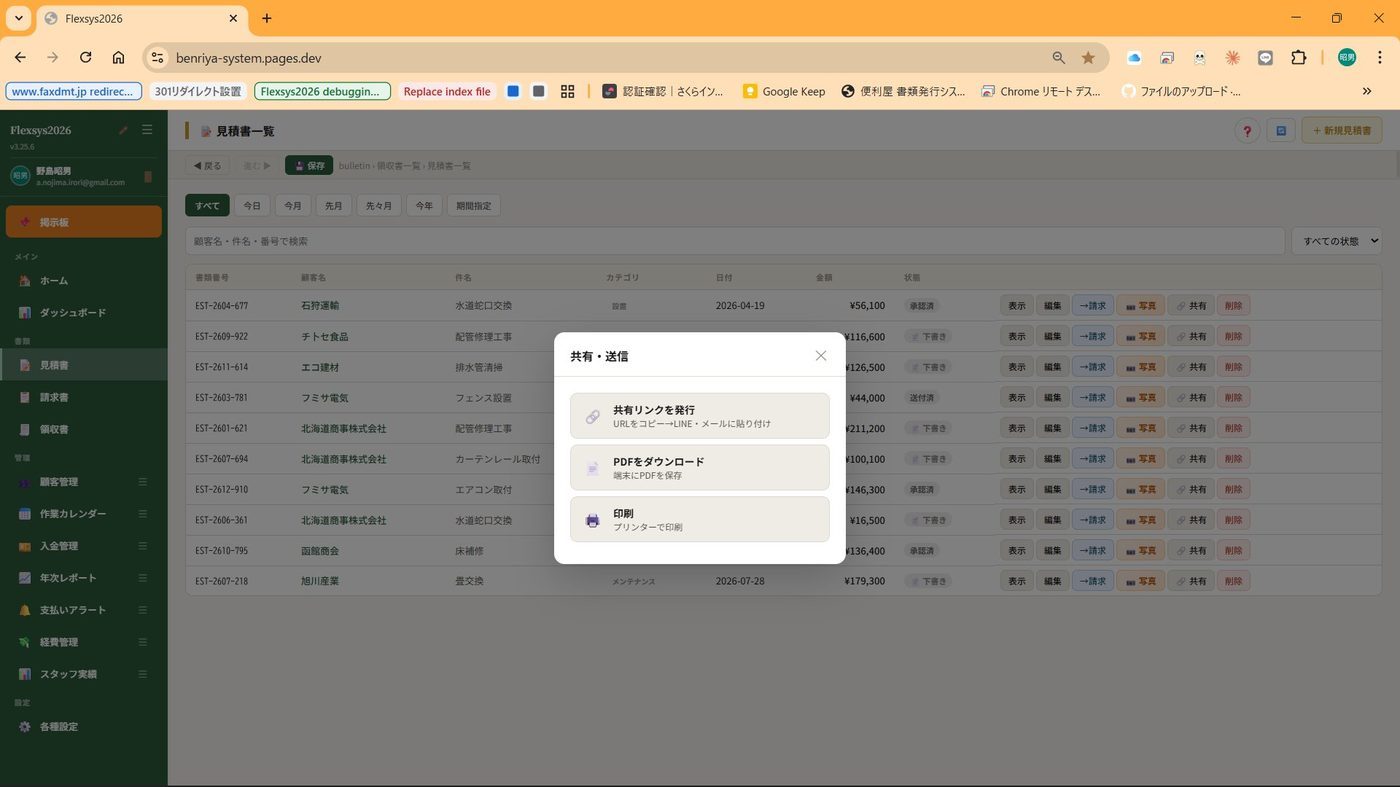The image size is (1400, 787).
Task: Click the red help question mark icon
Action: pos(1247,131)
